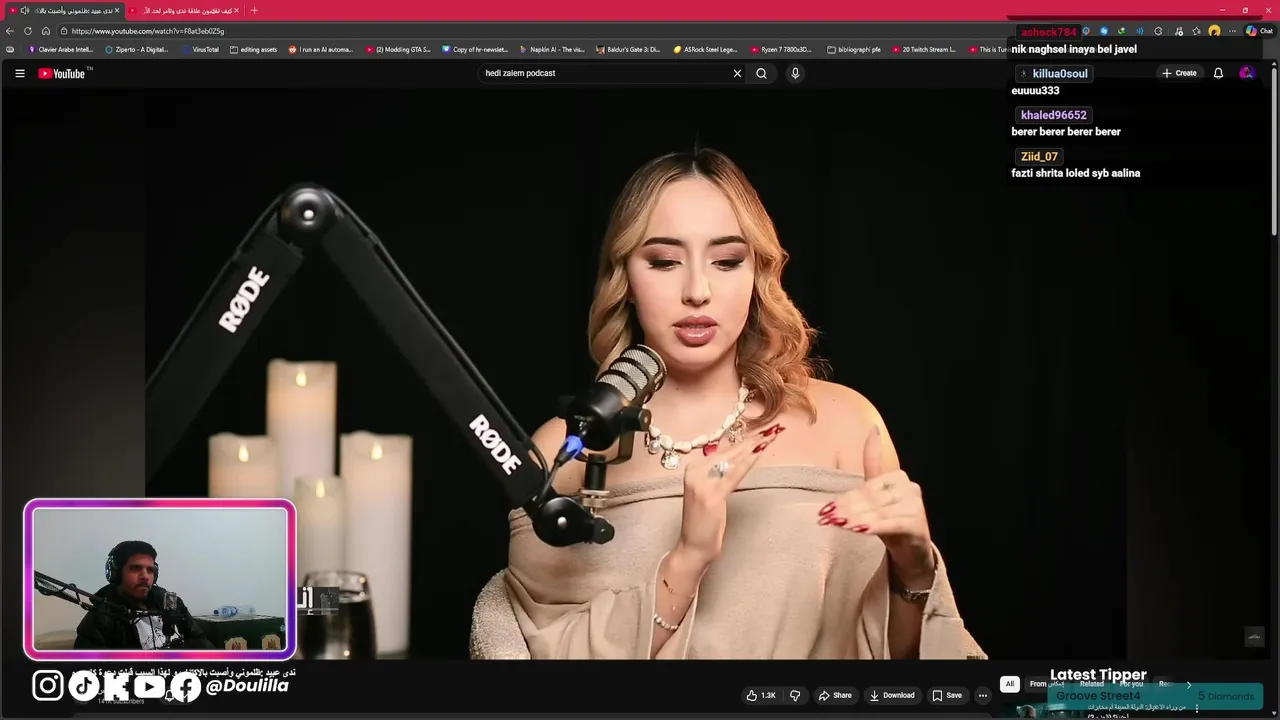1280x720 pixels.
Task: Save the video to a playlist
Action: pyautogui.click(x=947, y=695)
